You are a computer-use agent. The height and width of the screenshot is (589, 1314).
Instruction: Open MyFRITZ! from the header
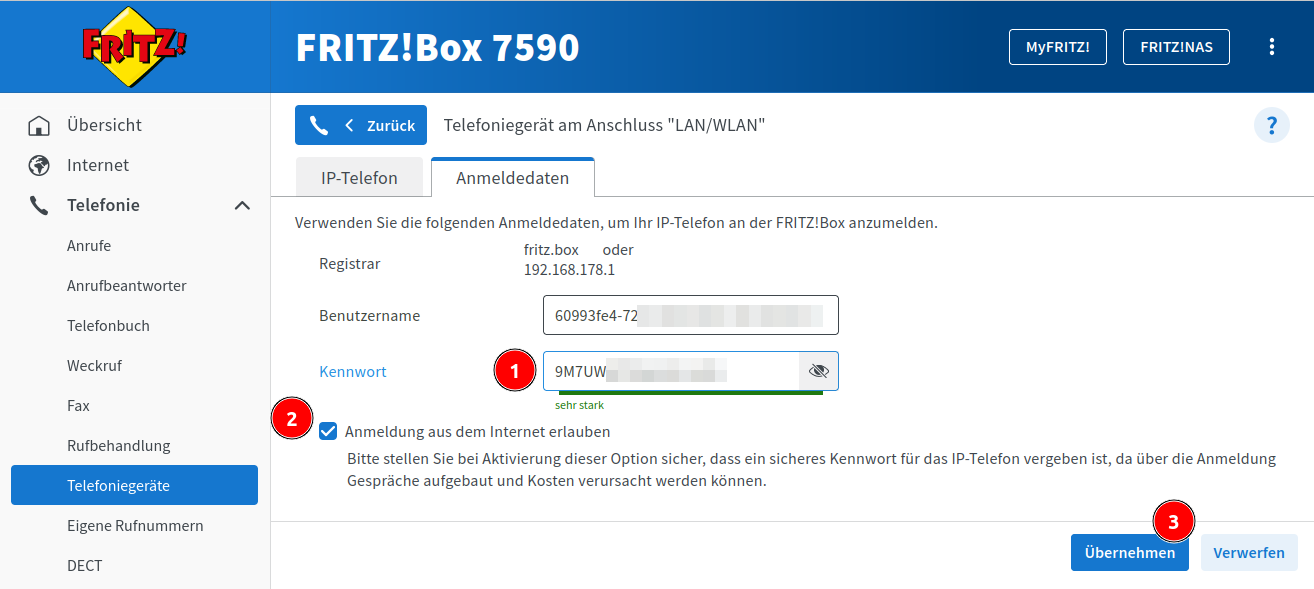point(1058,47)
